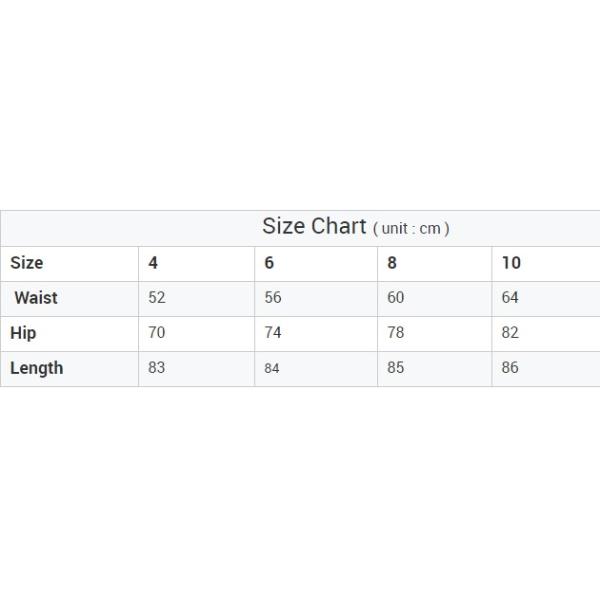Click the Size Chart title text
The width and height of the screenshot is (600, 600).
pyautogui.click(x=314, y=226)
